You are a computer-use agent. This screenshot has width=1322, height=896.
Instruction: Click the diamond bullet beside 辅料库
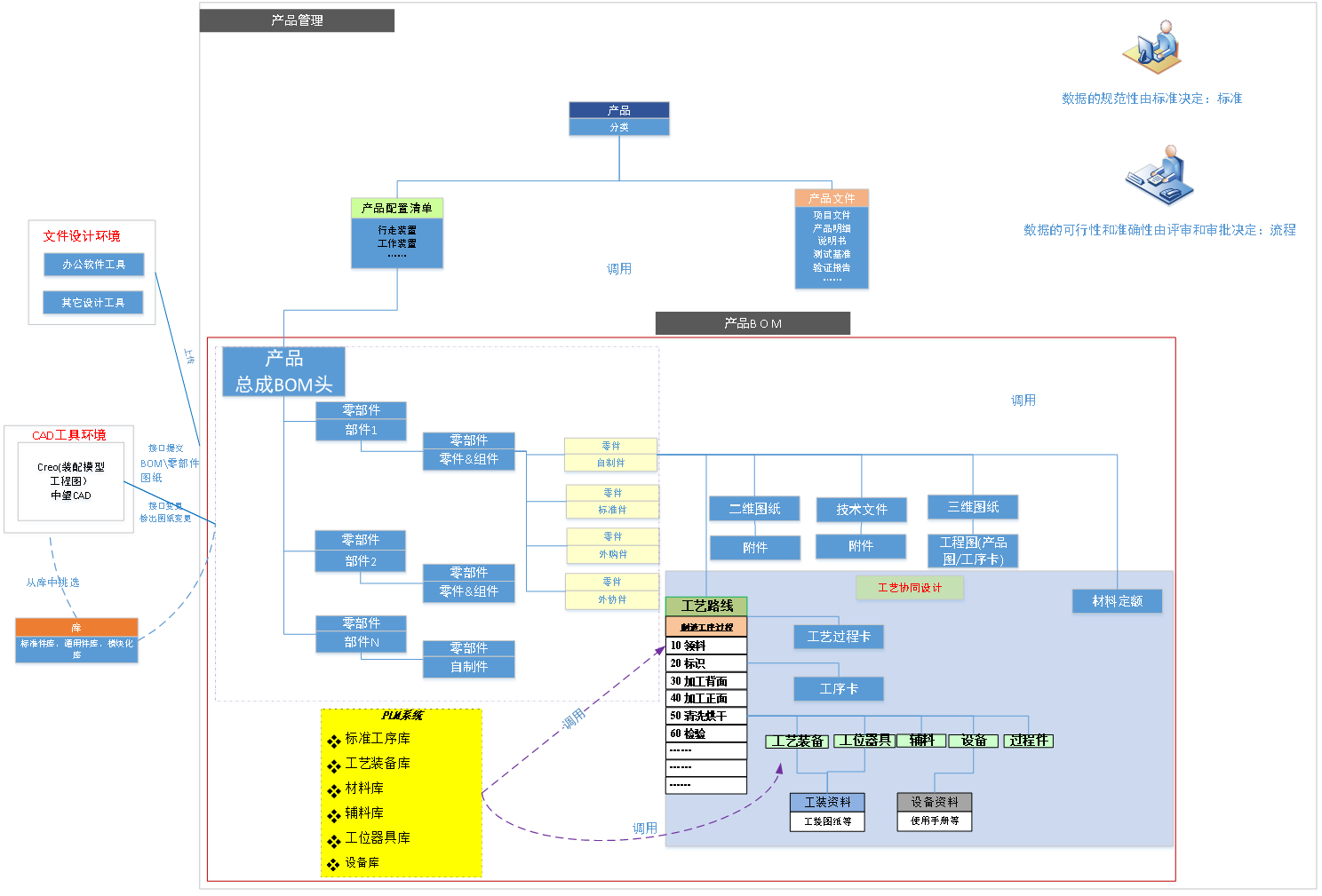click(x=333, y=815)
